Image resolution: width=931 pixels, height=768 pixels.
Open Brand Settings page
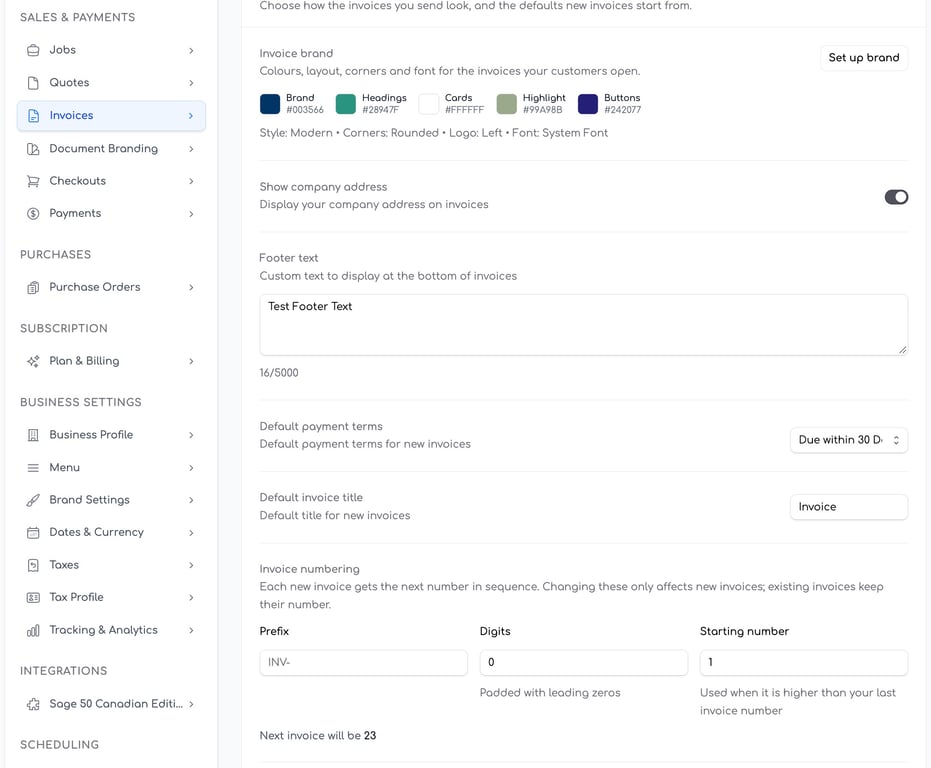[x=111, y=500]
